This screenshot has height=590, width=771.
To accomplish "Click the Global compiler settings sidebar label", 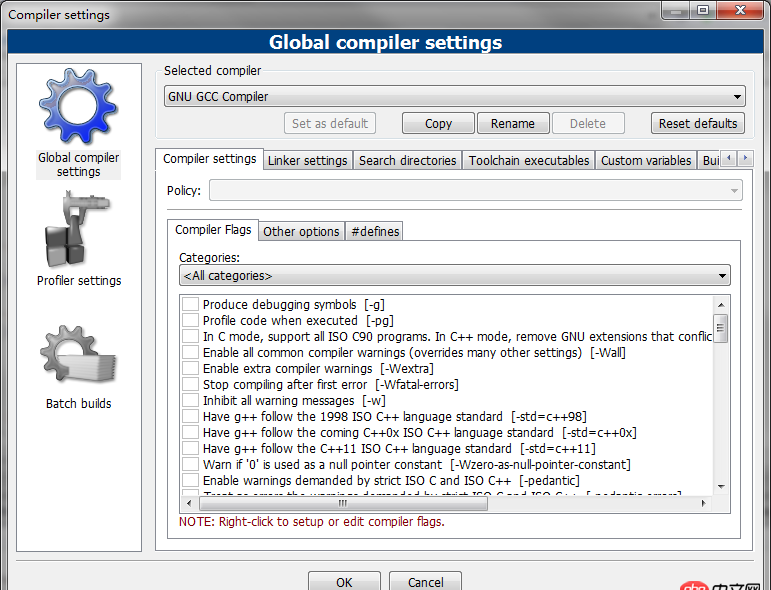I will click(79, 165).
